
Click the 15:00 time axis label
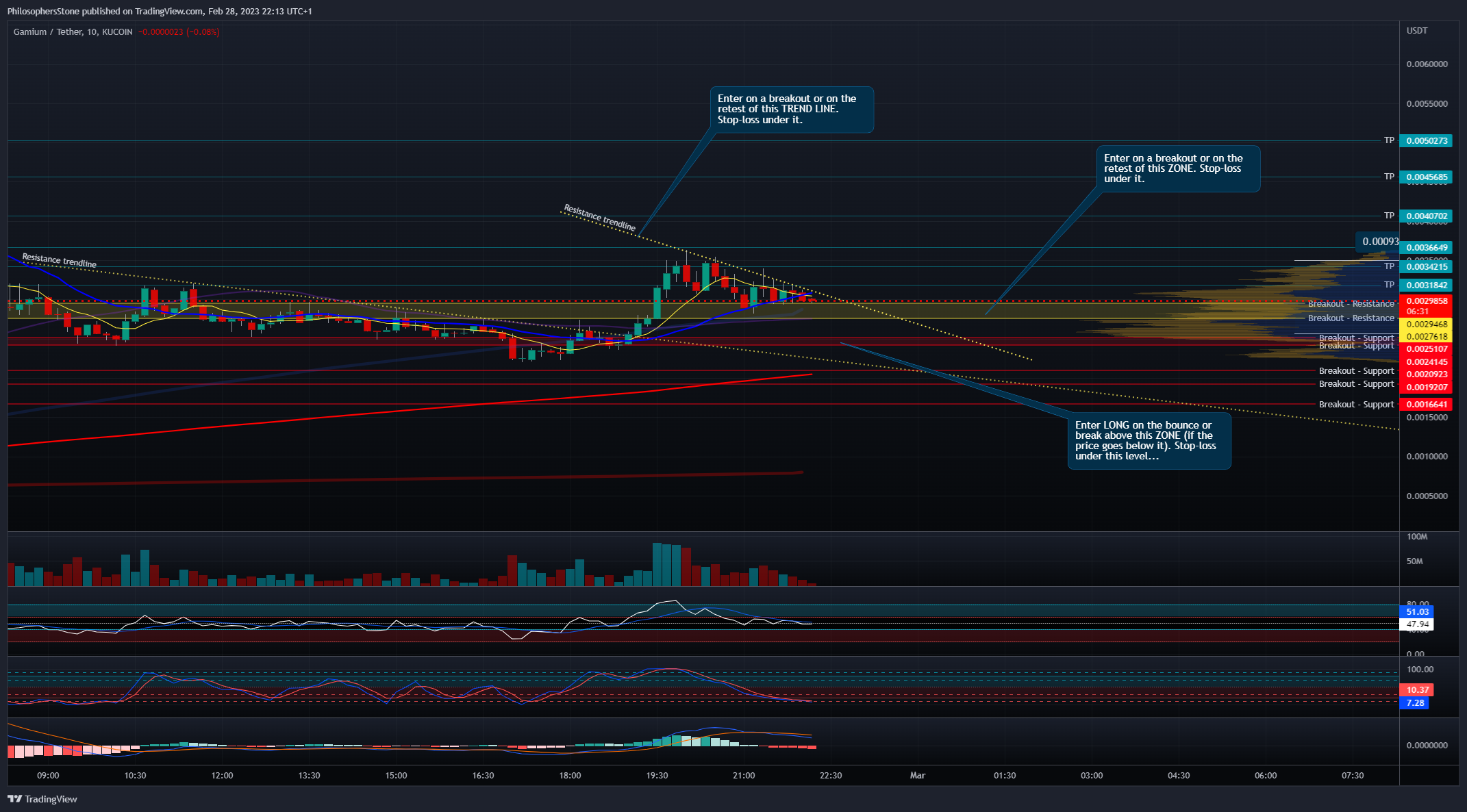coord(396,776)
